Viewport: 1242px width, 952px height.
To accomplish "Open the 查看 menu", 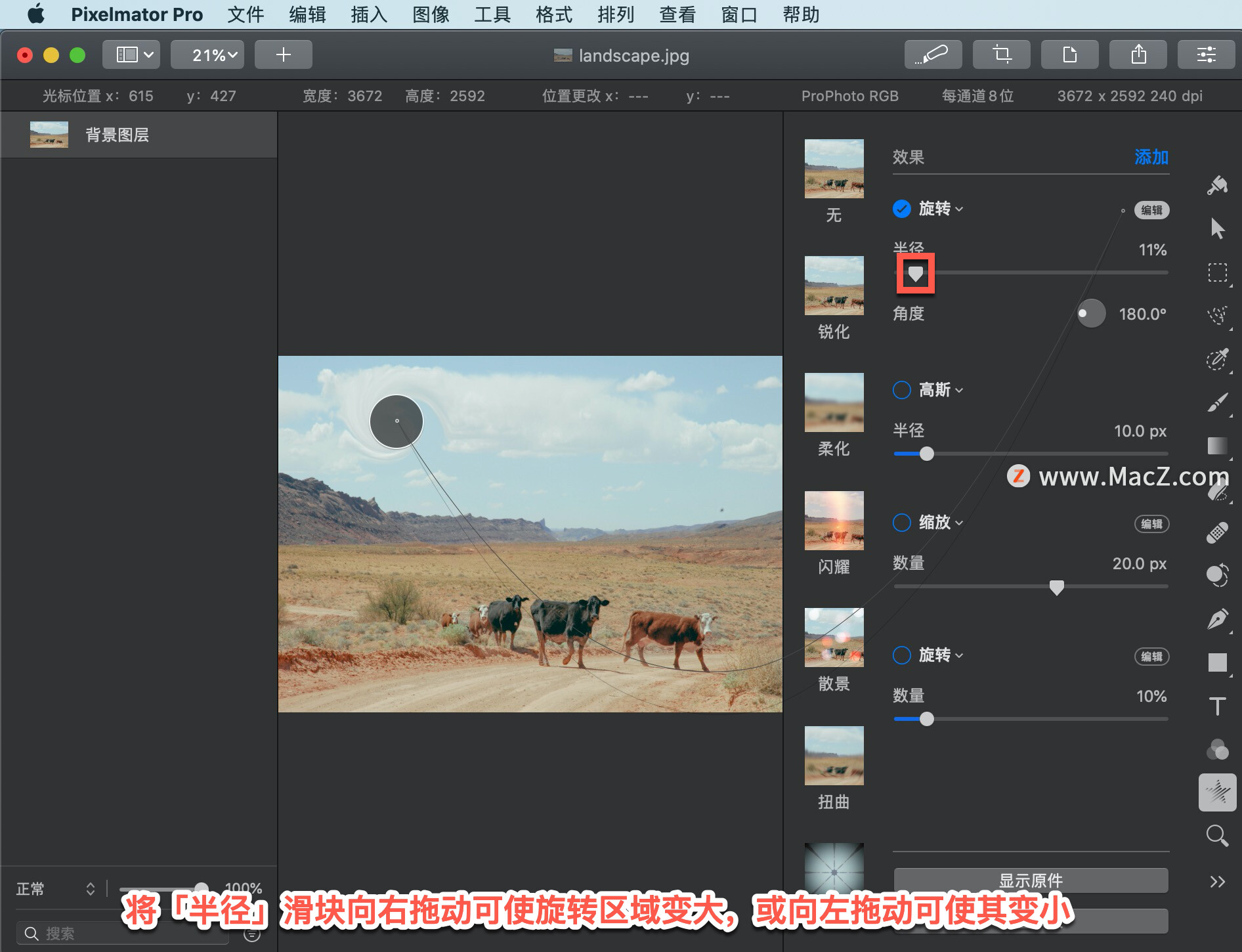I will (x=677, y=14).
